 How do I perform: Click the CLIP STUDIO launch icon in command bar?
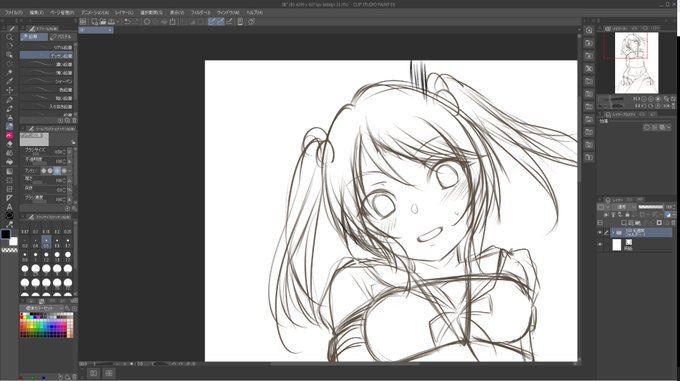[x=82, y=21]
